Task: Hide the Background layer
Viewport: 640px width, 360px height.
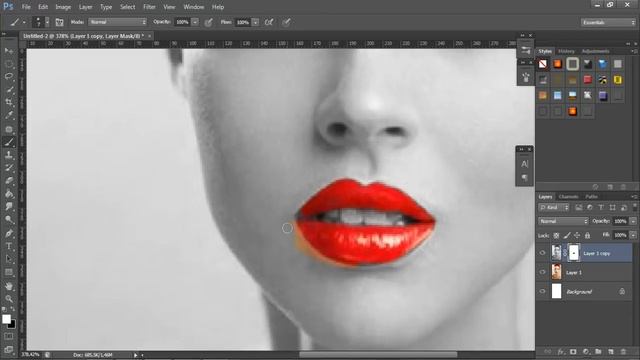Action: pyautogui.click(x=542, y=291)
